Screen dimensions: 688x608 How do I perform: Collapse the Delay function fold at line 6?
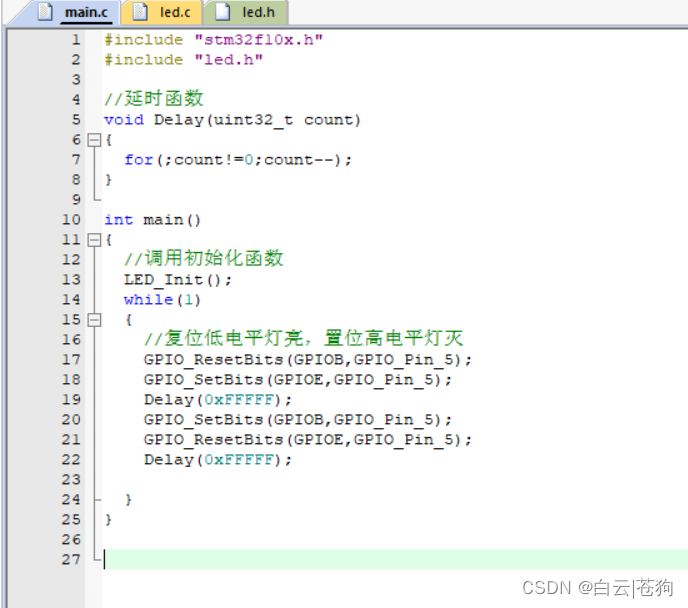[94, 140]
